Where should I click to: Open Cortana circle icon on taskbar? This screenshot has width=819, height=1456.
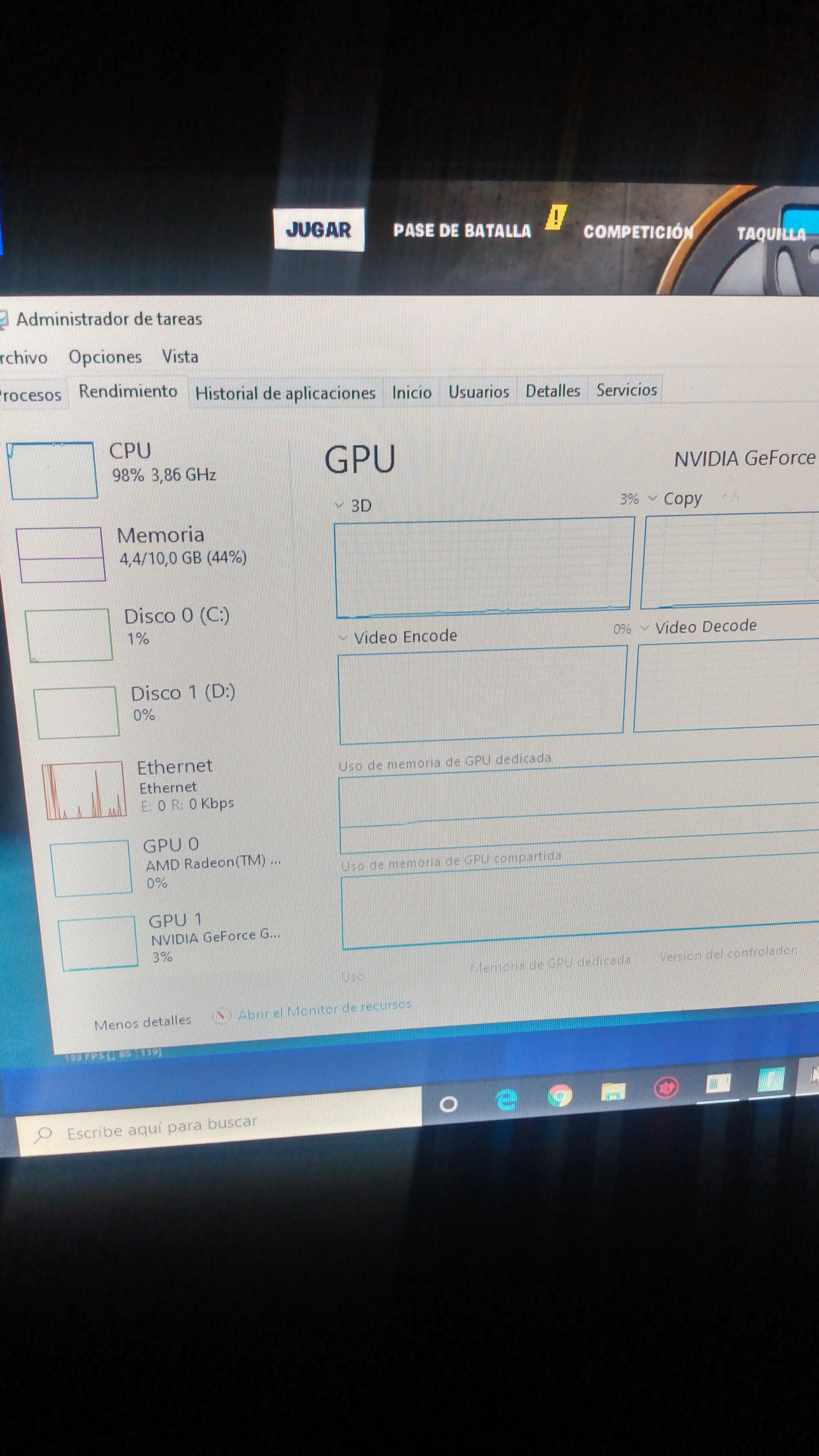[448, 1104]
